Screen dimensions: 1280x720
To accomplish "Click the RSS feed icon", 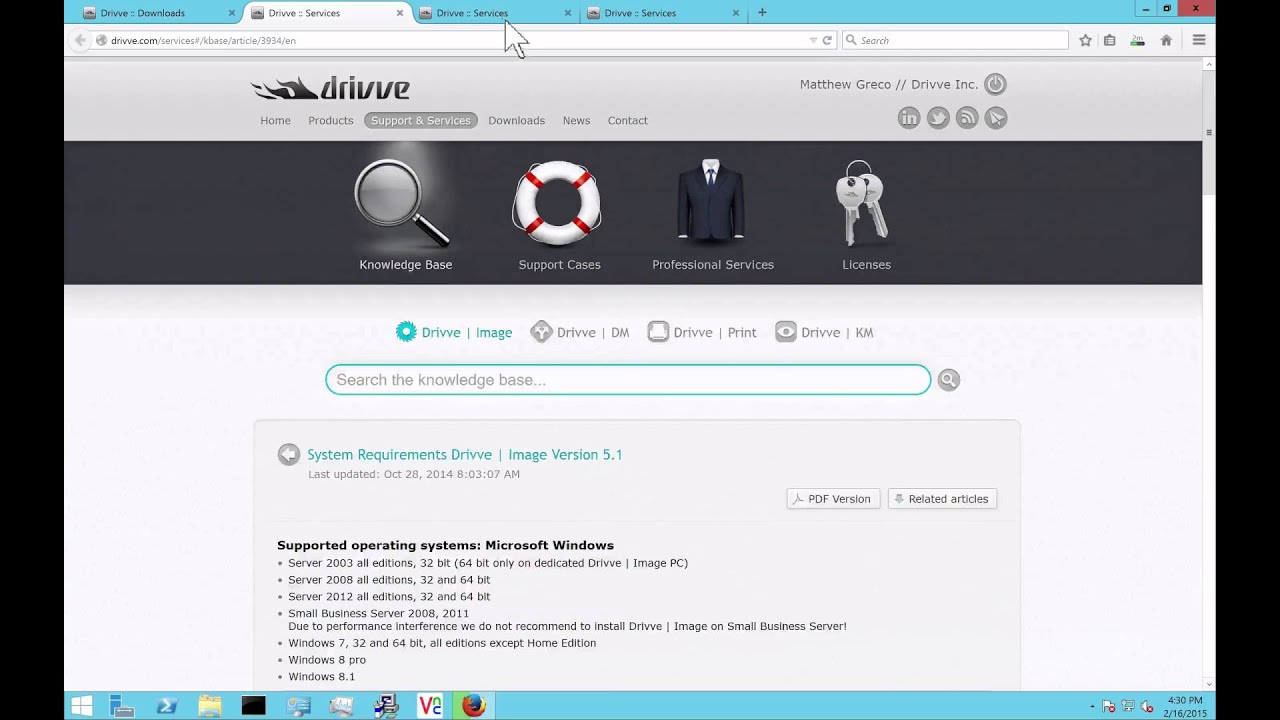I will coord(967,118).
